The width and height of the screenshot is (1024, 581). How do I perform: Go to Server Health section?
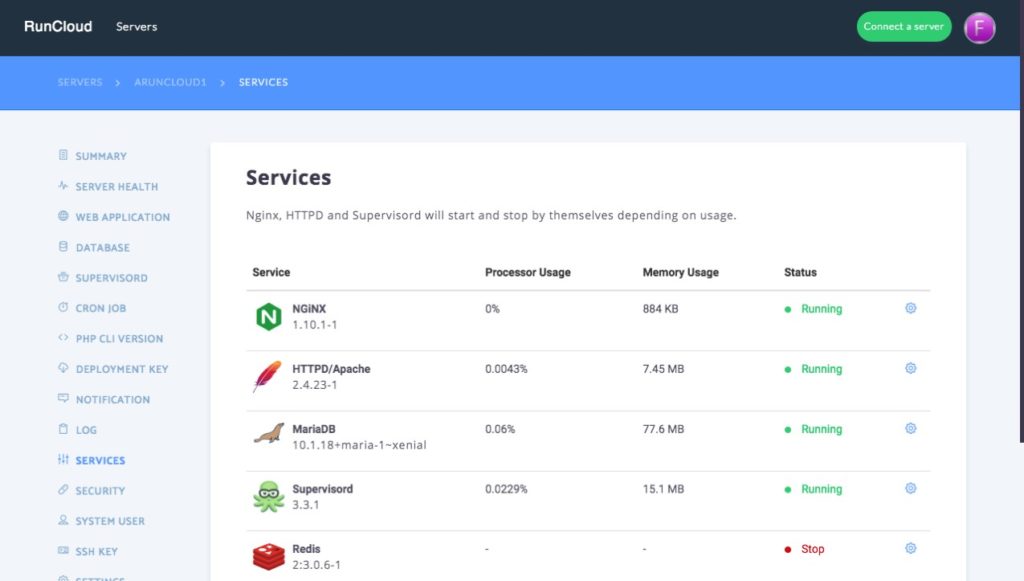pos(116,187)
